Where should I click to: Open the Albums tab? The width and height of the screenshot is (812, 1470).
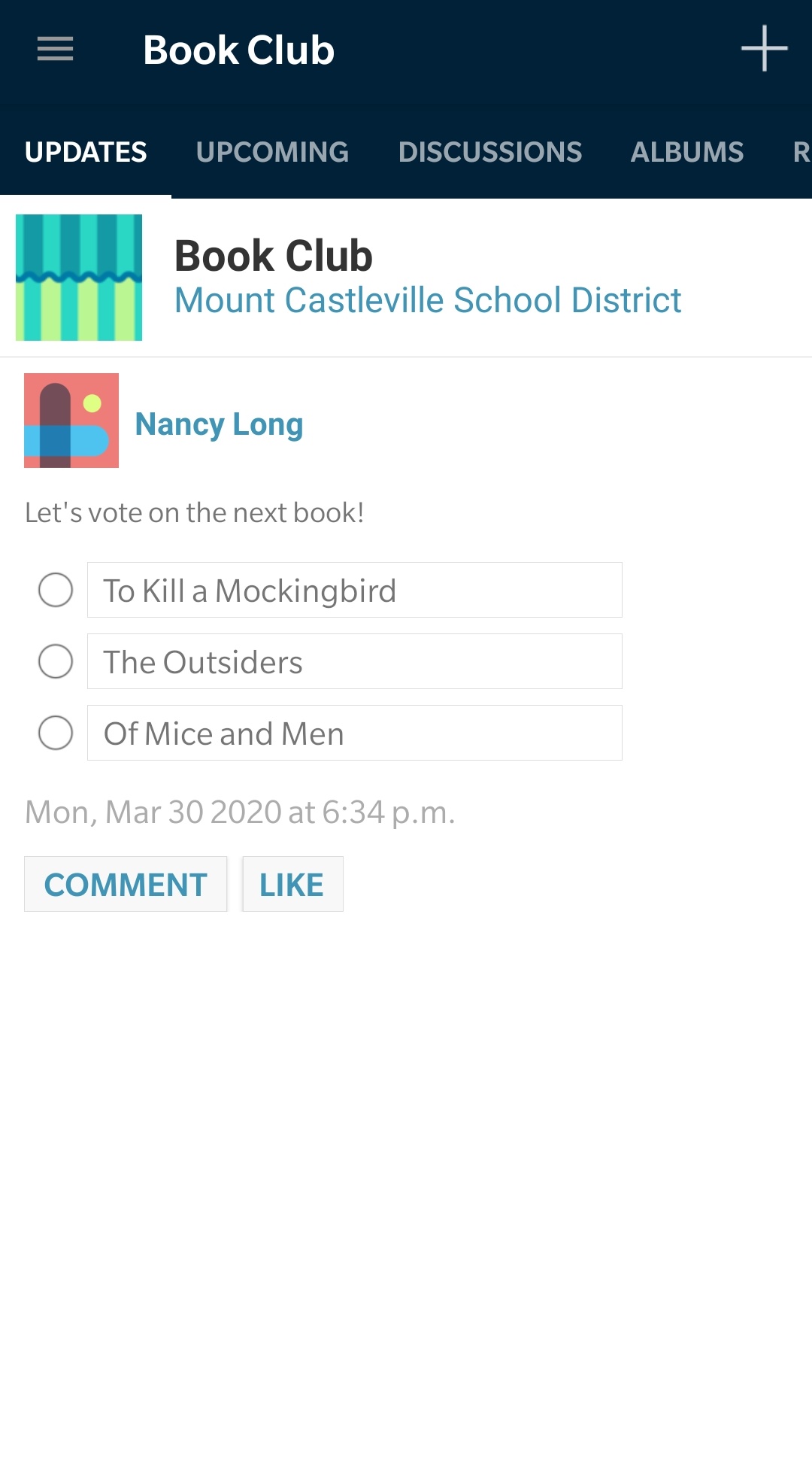687,152
